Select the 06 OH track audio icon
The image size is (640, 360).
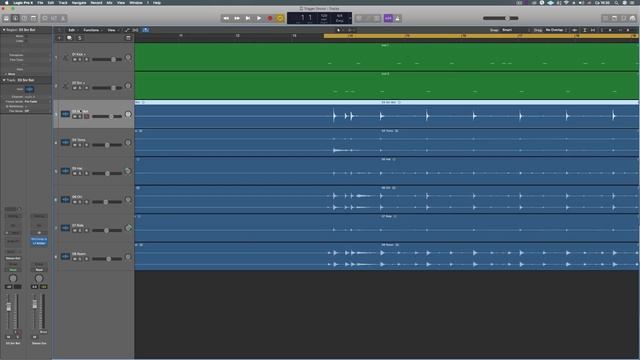click(65, 200)
